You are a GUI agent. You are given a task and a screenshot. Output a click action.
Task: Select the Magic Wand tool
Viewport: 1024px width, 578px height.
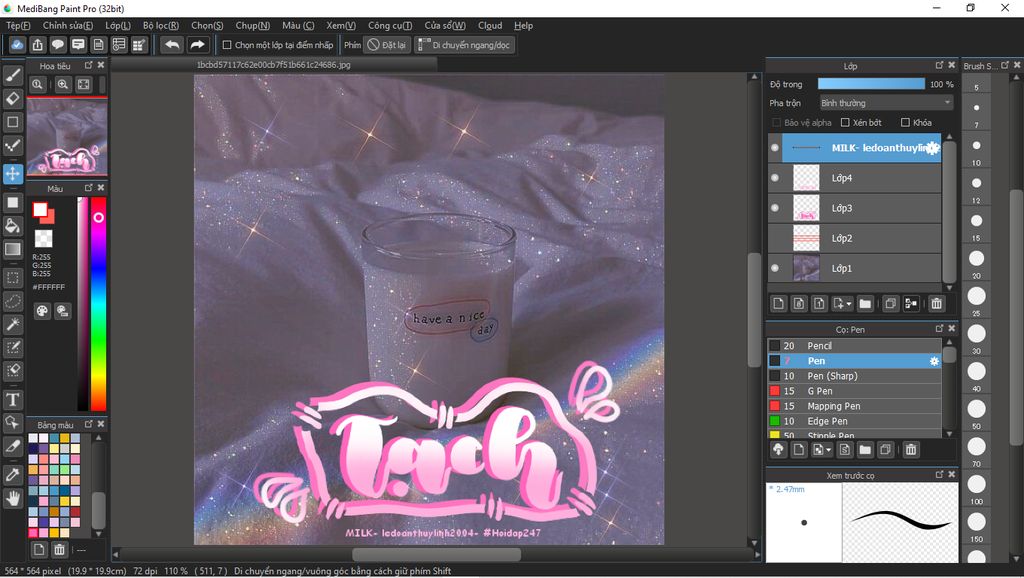point(12,324)
